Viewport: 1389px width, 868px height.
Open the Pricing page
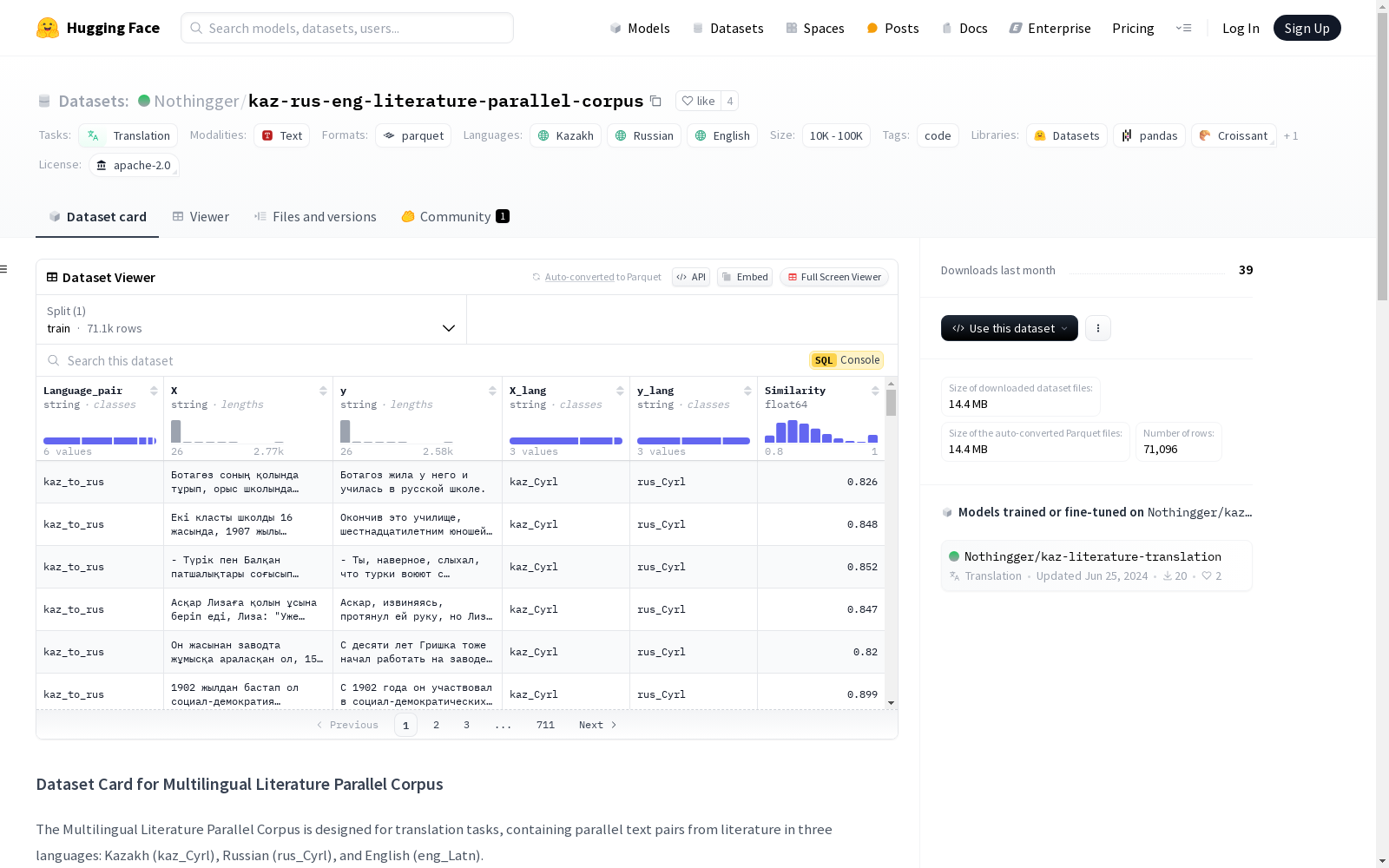pyautogui.click(x=1133, y=28)
